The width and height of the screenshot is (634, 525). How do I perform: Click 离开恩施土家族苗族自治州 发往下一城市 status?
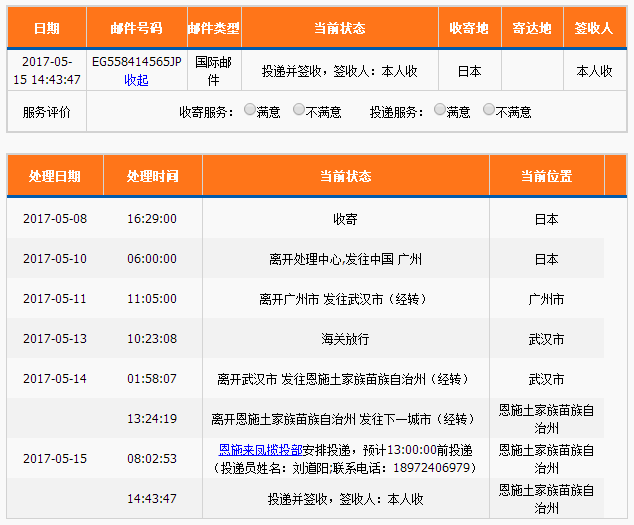click(345, 419)
